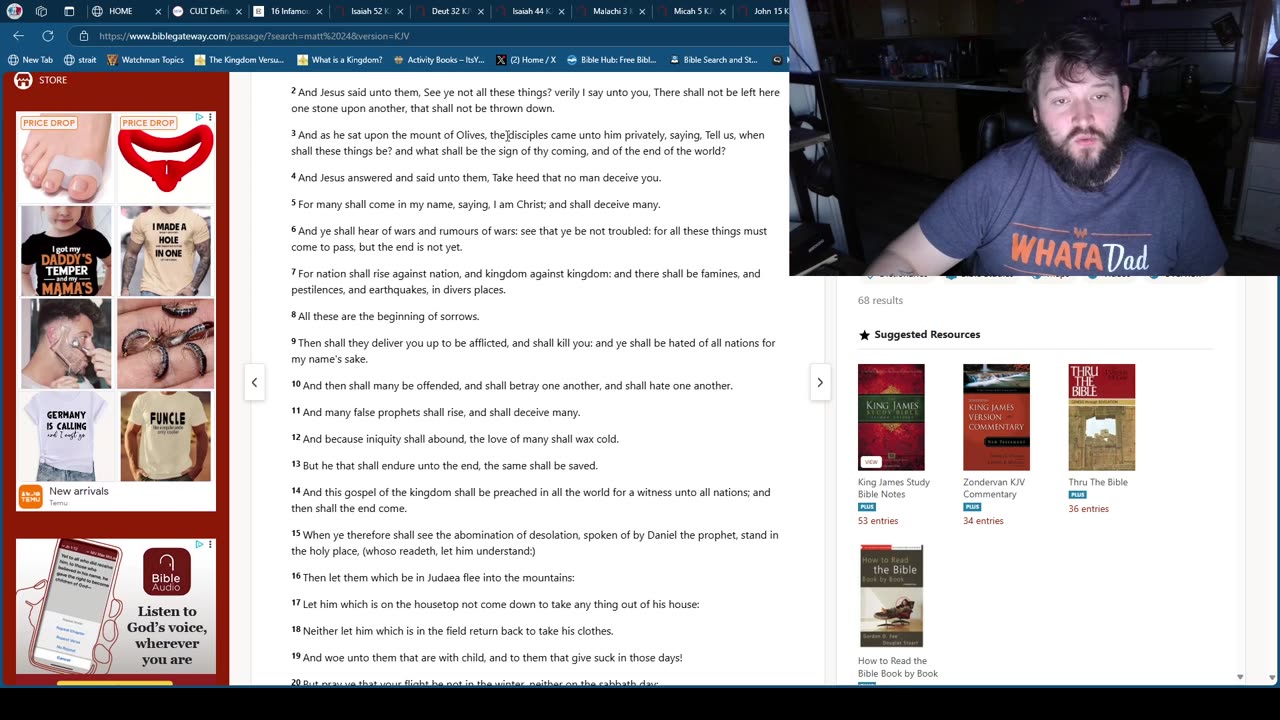Switch to the Malachi 3 tab
This screenshot has height=720, width=1280.
612,11
